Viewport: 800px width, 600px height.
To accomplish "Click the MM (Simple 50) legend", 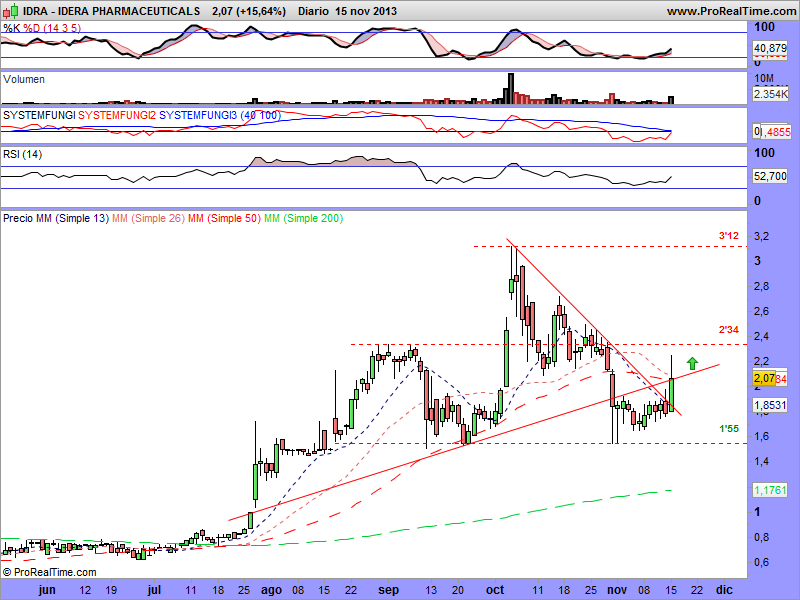I will point(224,218).
